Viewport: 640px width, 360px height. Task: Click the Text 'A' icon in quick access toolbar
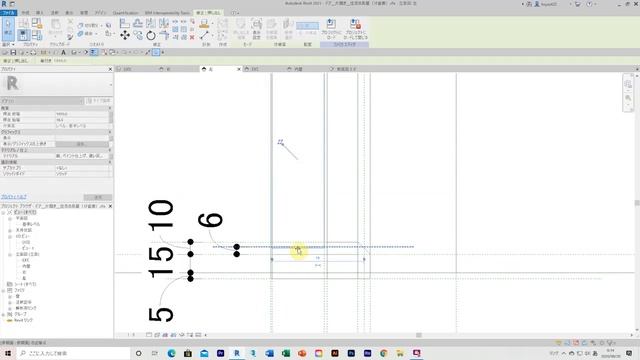pos(63,52)
